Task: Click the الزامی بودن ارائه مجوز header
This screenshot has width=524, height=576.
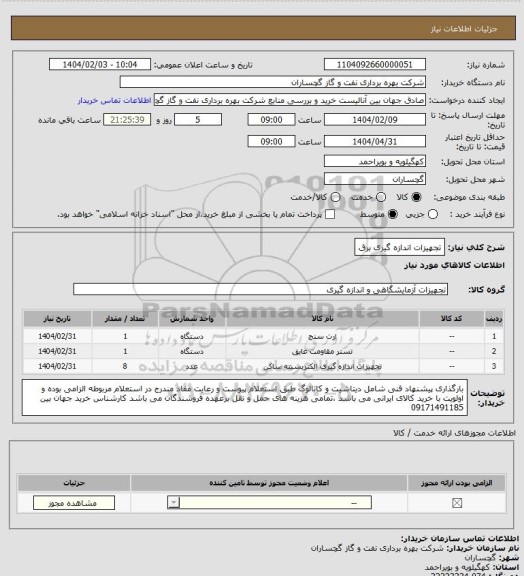Action: 456,483
